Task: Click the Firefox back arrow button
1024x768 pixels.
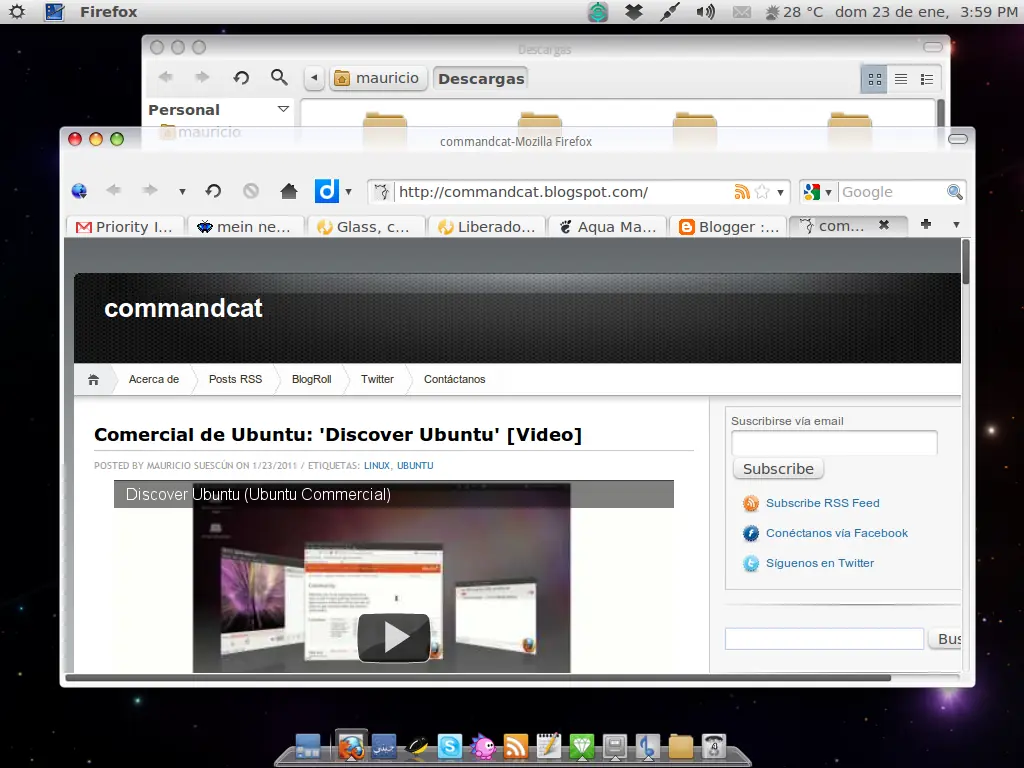Action: click(x=114, y=191)
